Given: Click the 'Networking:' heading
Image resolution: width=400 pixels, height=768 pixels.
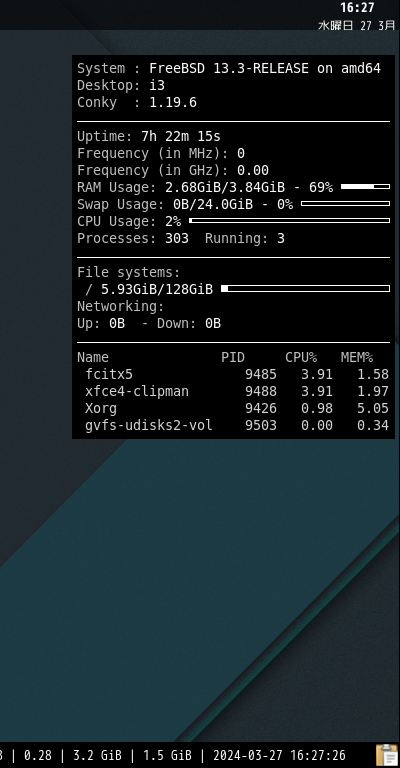Looking at the screenshot, I should [120, 307].
